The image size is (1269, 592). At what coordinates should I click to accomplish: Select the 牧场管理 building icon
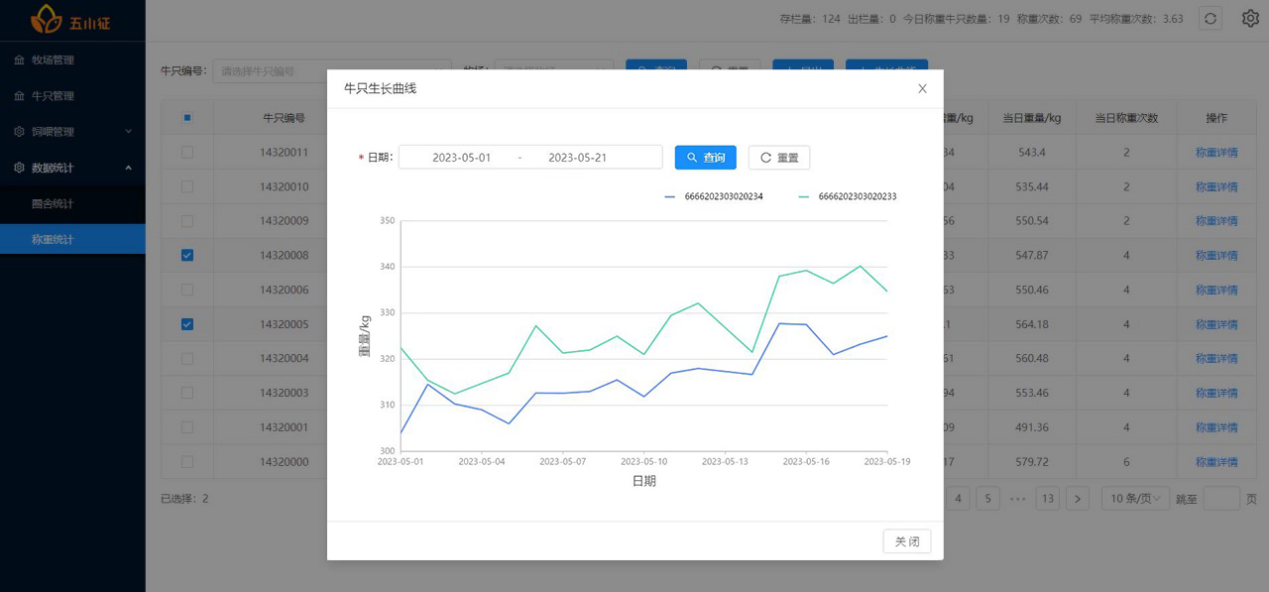point(20,59)
